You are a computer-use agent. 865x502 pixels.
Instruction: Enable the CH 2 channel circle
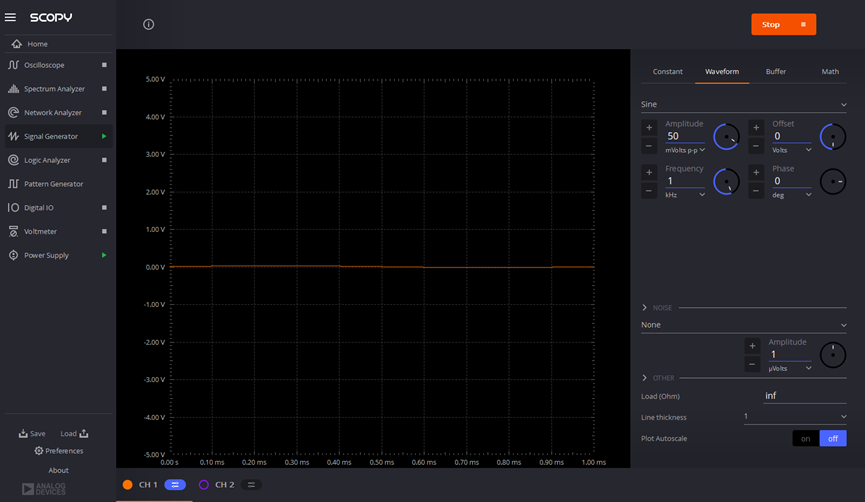[204, 484]
